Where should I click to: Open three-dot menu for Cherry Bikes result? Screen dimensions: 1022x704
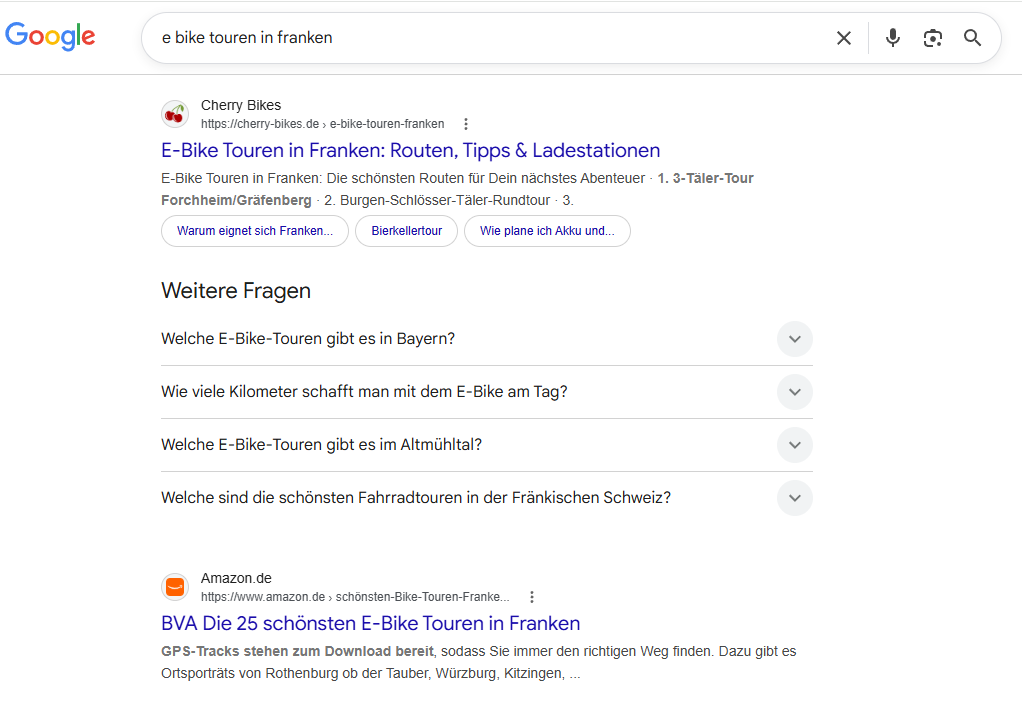(x=465, y=124)
